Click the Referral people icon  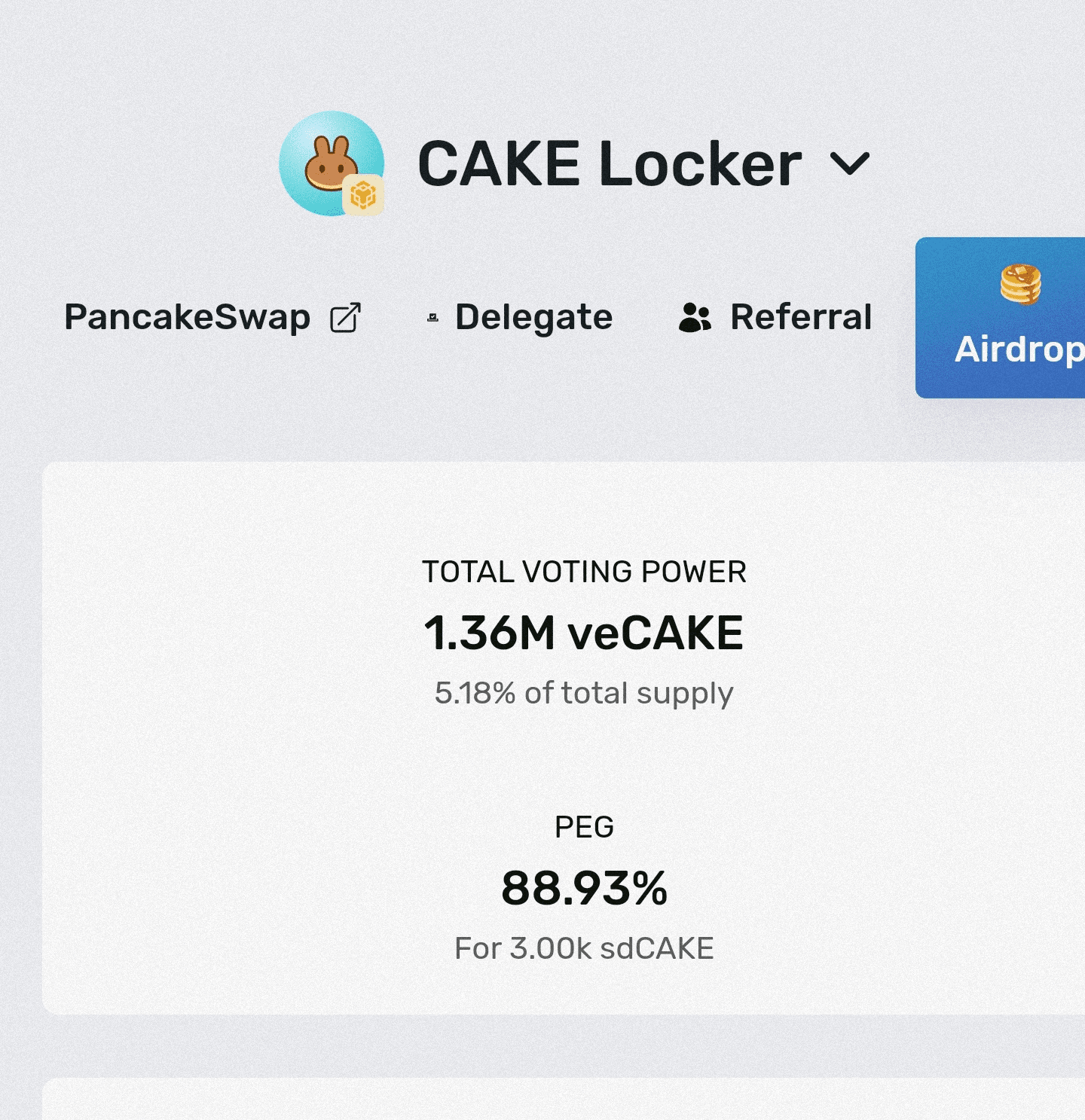click(x=694, y=318)
